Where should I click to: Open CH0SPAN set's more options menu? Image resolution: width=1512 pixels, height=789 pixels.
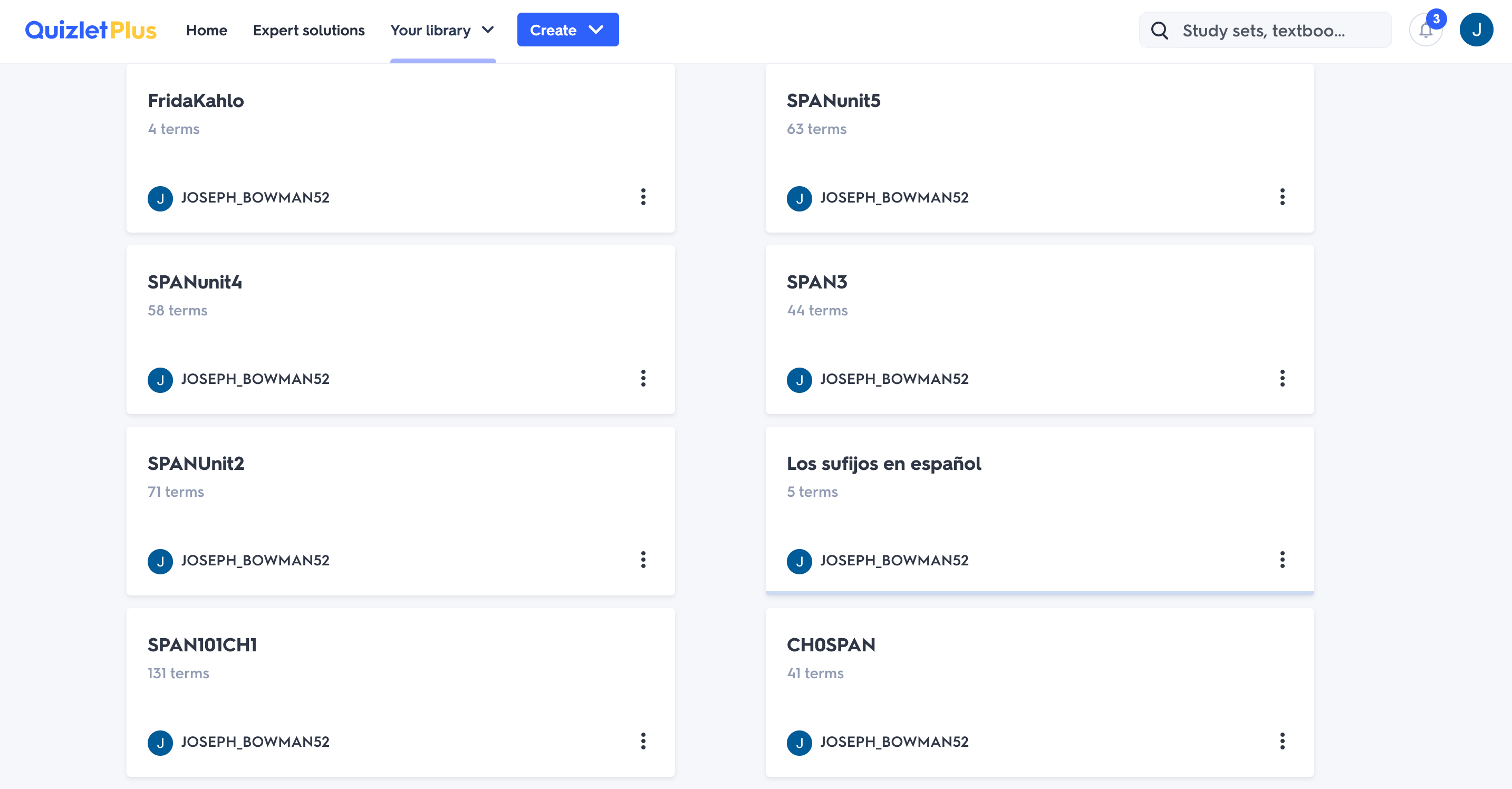coord(1283,741)
